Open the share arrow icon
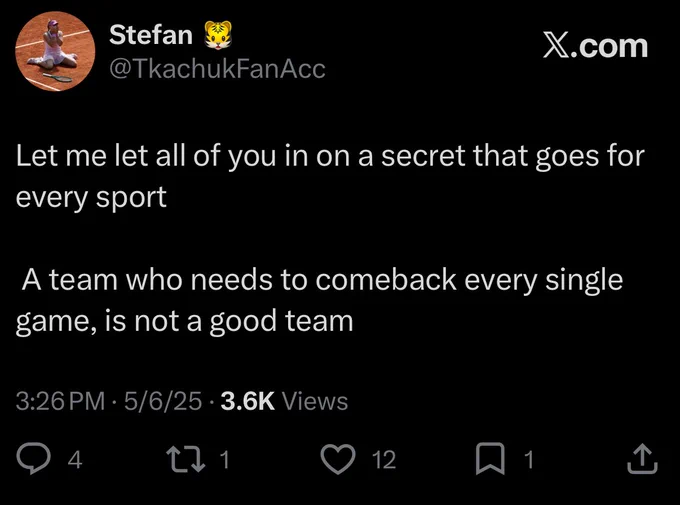The width and height of the screenshot is (680, 505). coord(643,459)
